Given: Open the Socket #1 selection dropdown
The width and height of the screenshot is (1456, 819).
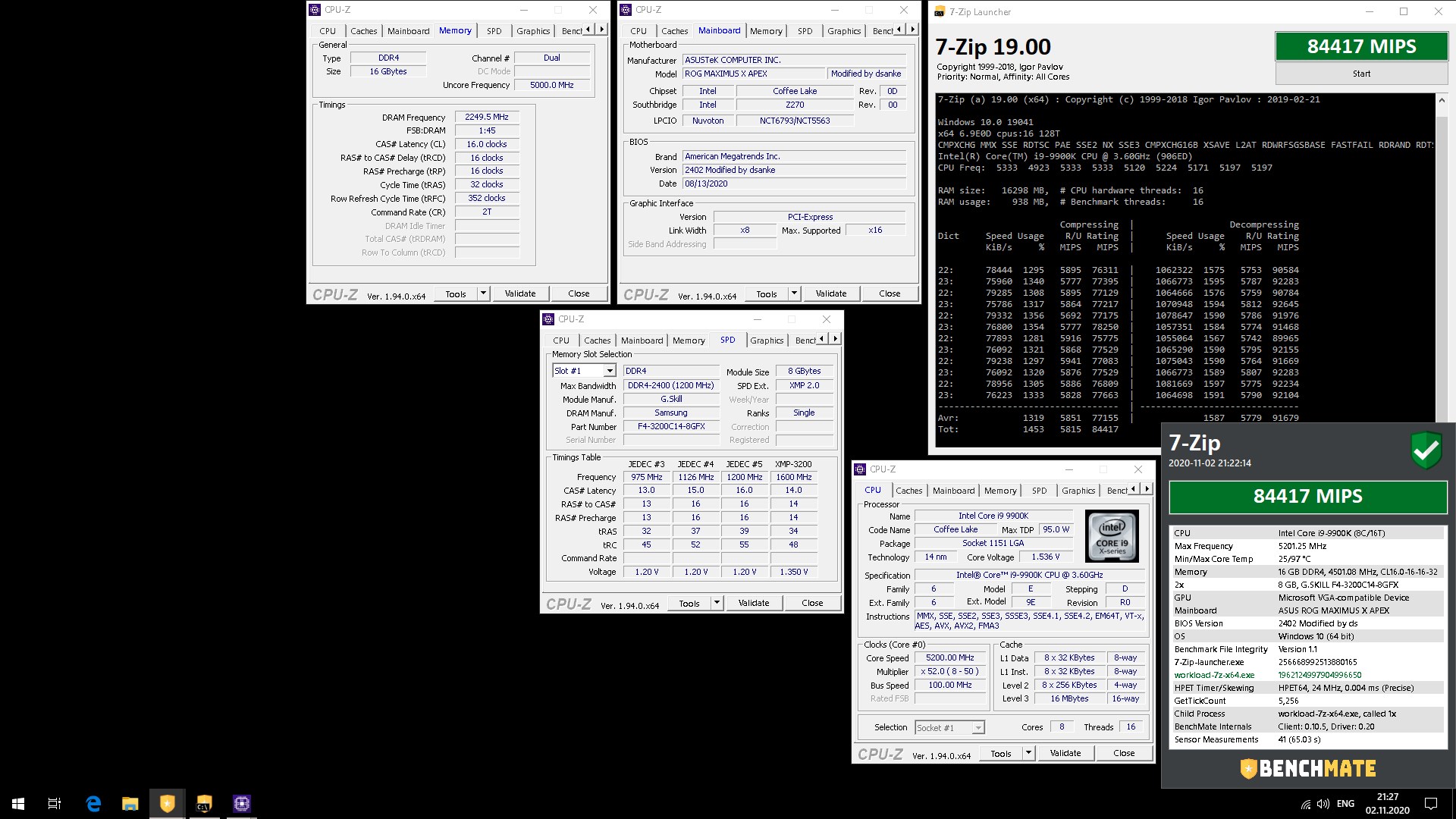Looking at the screenshot, I should pos(978,728).
